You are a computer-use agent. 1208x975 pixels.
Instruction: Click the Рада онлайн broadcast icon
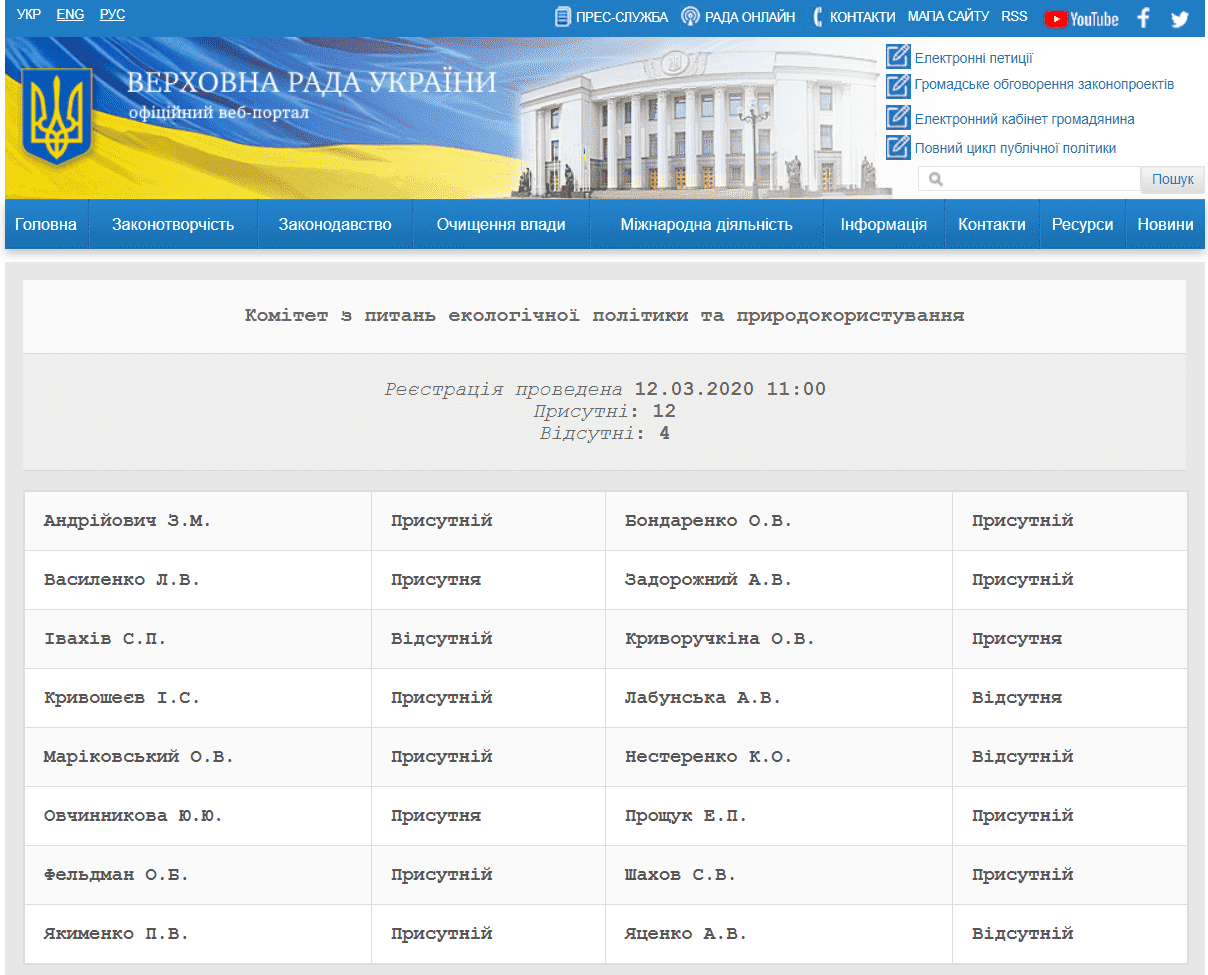[x=690, y=17]
